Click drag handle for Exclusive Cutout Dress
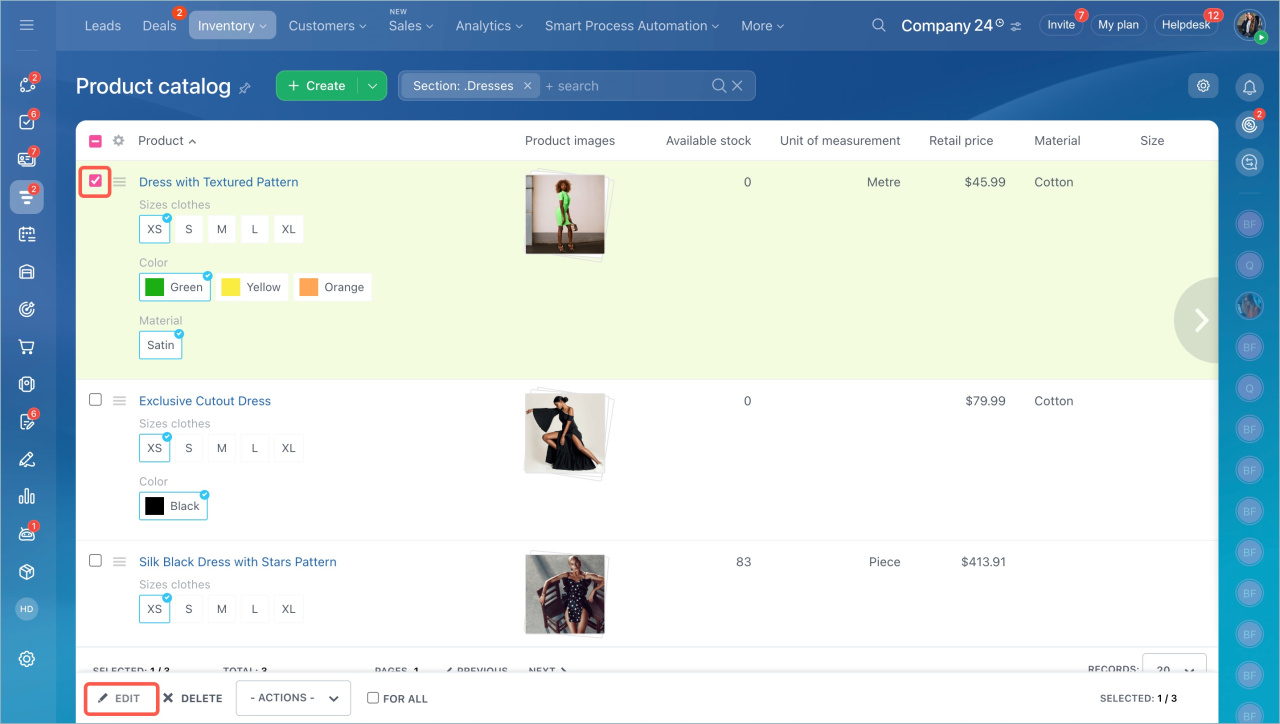This screenshot has height=724, width=1280. [119, 401]
